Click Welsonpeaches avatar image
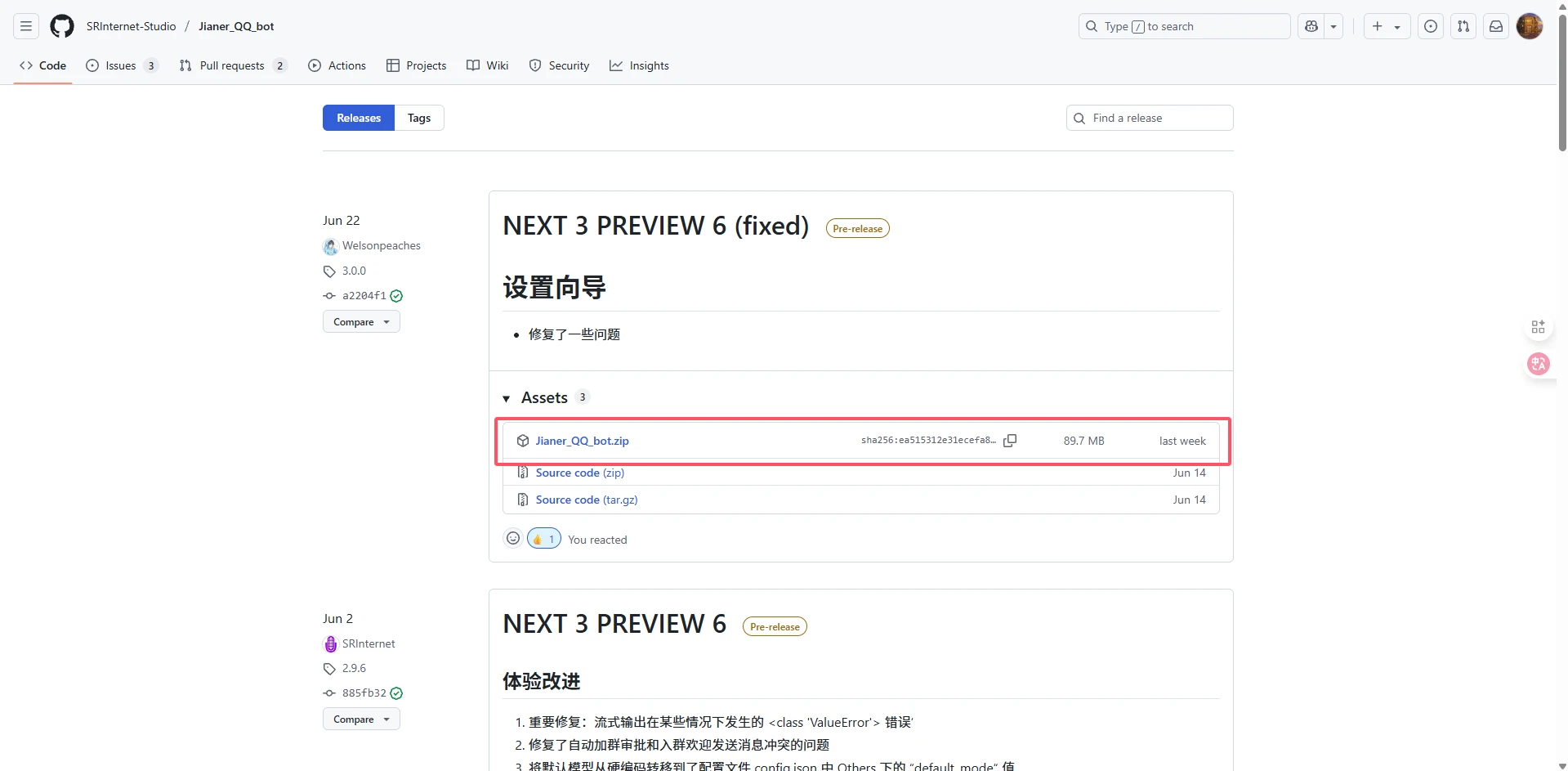Viewport: 1568px width, 771px height. 331,246
